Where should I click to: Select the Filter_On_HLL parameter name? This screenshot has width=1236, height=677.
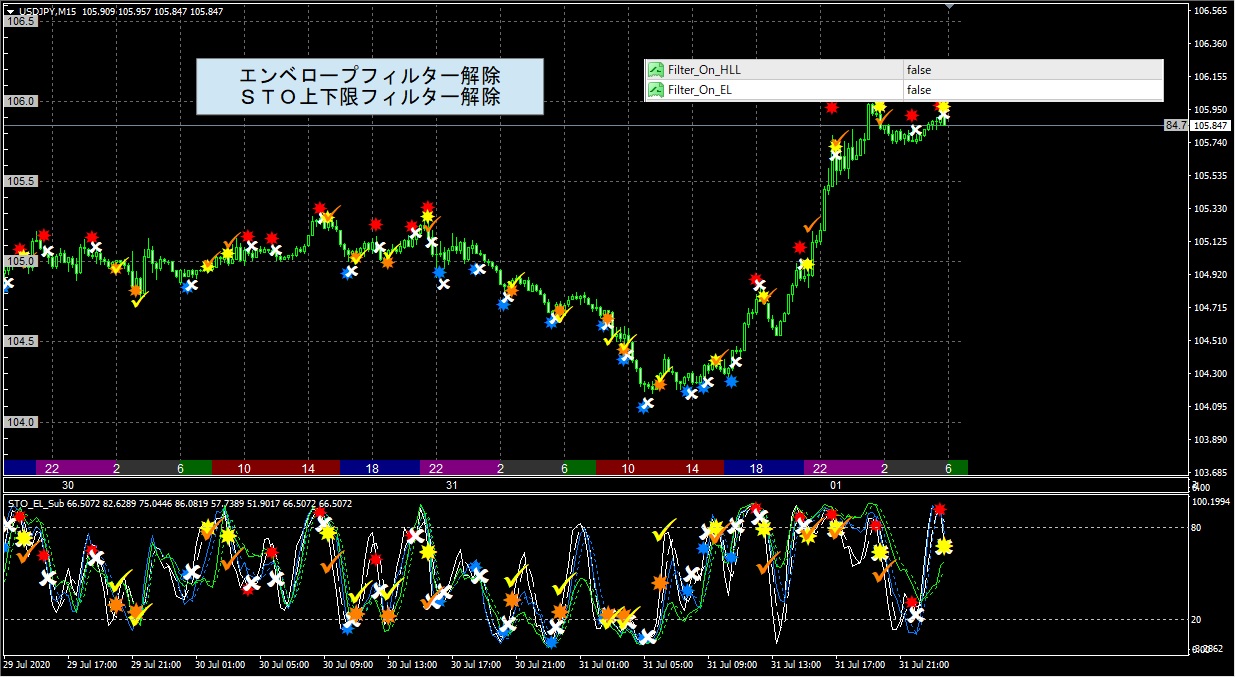(x=705, y=70)
